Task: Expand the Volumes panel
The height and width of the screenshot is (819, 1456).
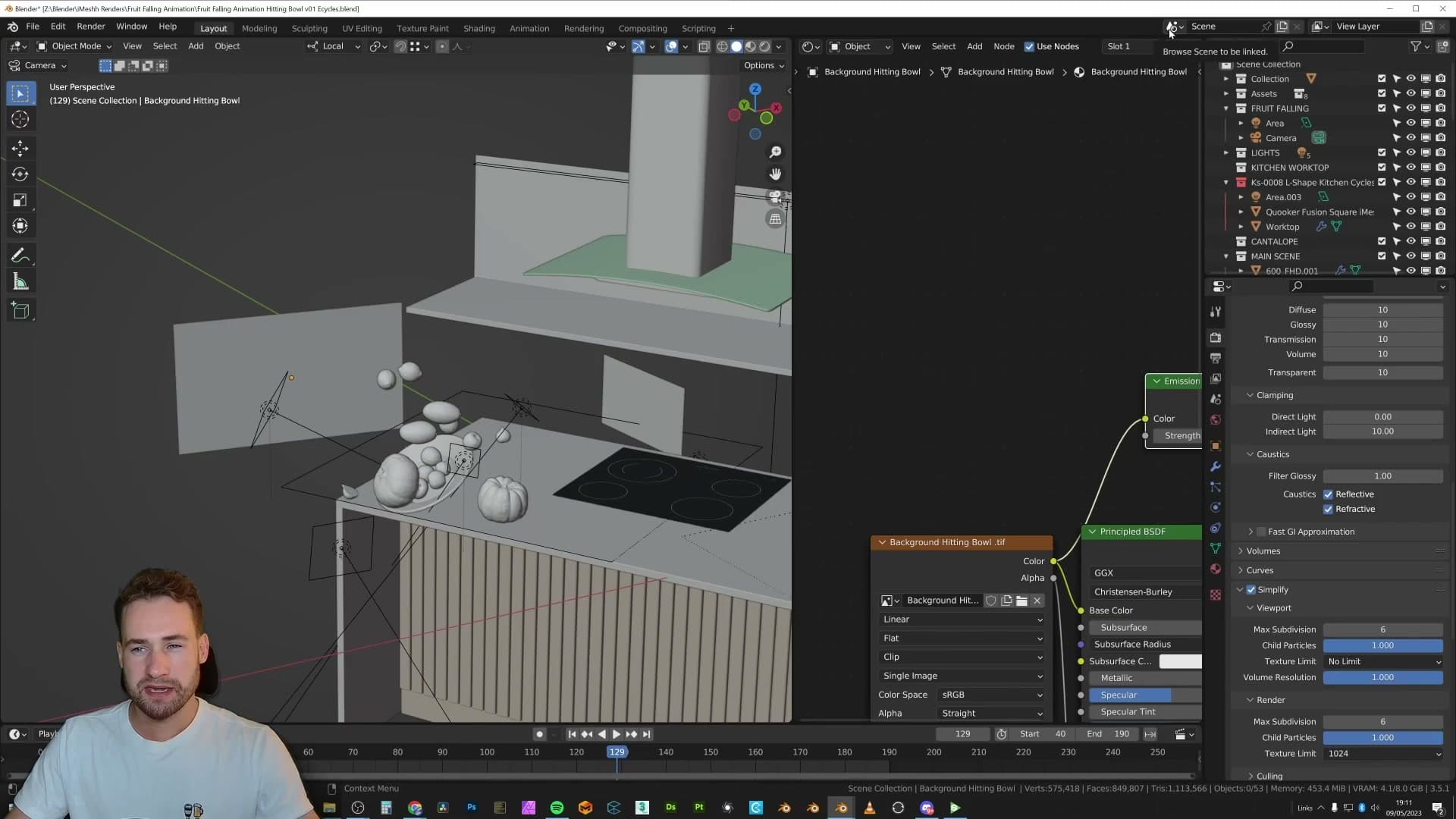Action: click(1263, 551)
